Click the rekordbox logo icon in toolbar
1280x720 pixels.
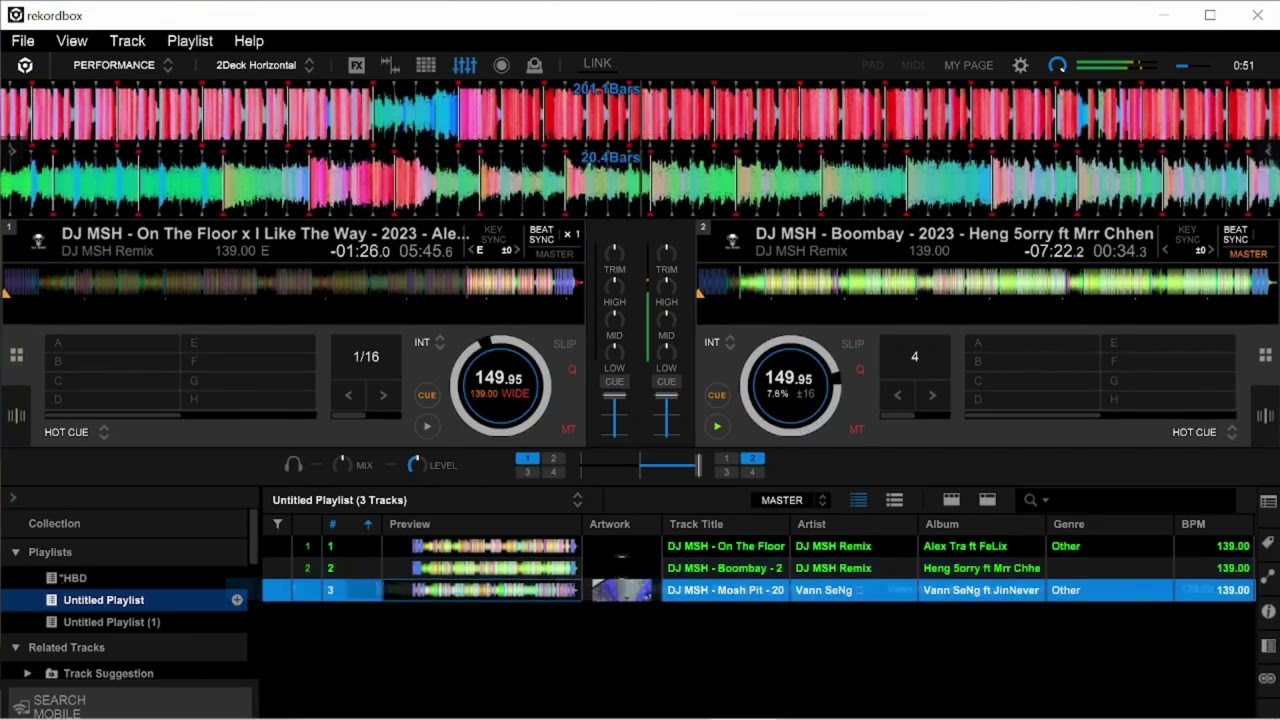(x=25, y=65)
